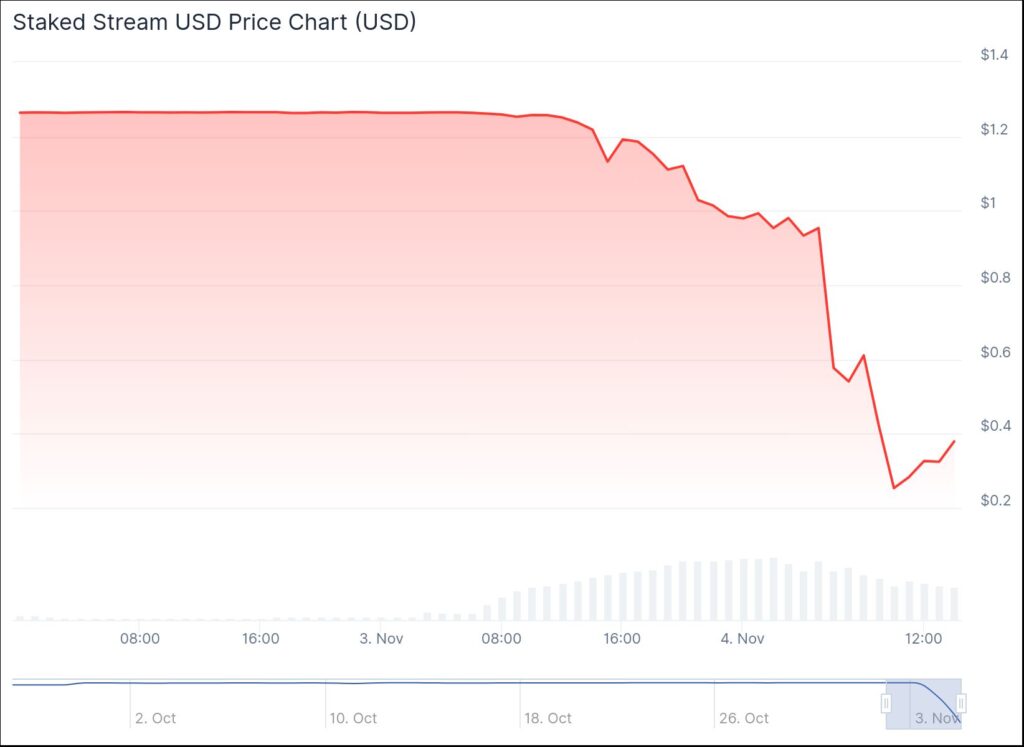1024x747 pixels.
Task: Click the $0.8 price axis label
Action: (994, 278)
